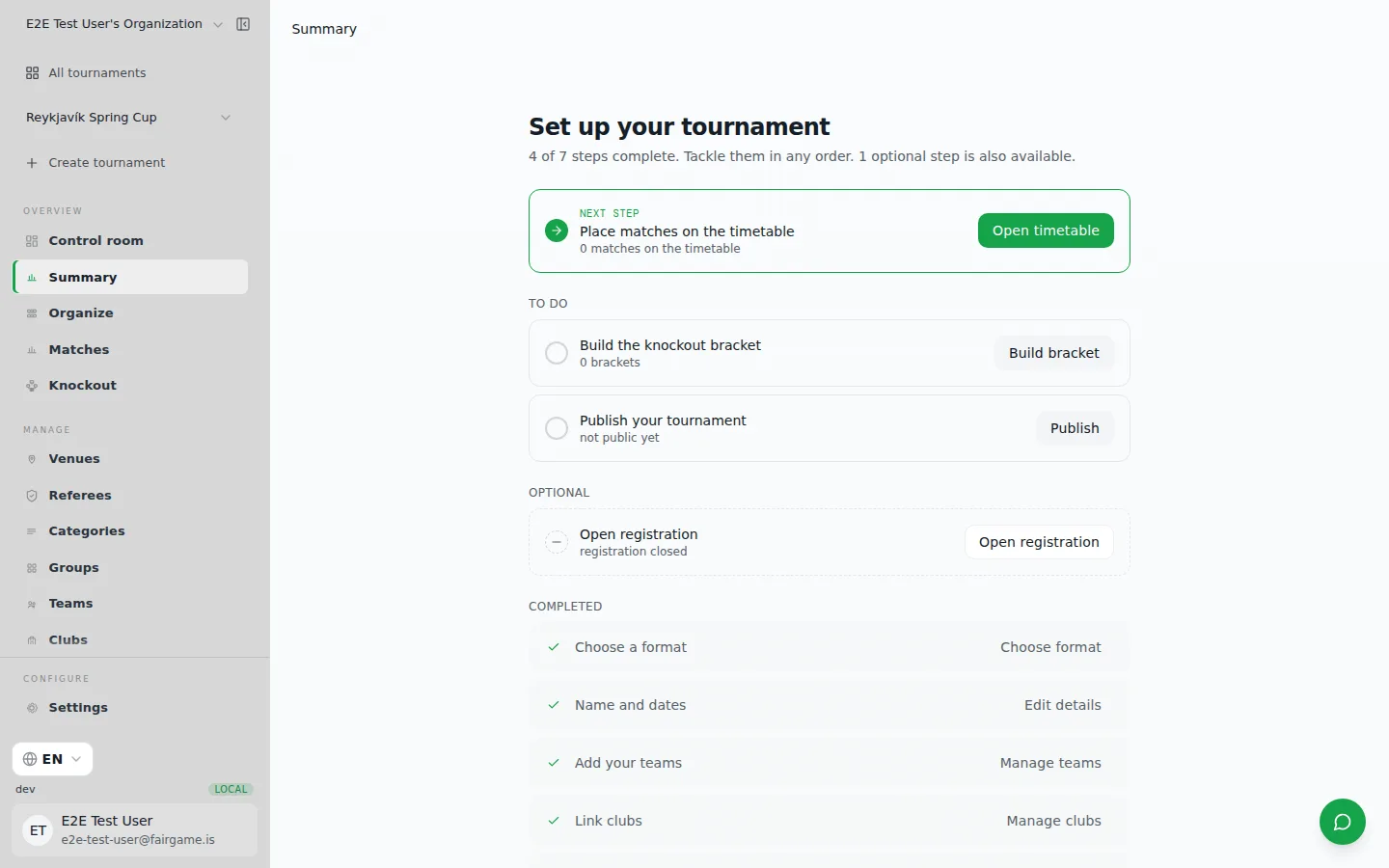Click the Build bracket button
1389x868 pixels.
click(1054, 353)
